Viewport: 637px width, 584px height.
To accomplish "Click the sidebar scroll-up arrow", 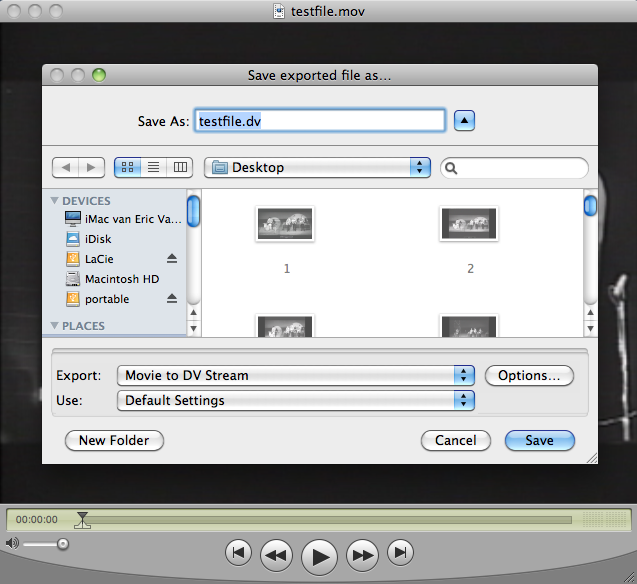I will tap(193, 312).
